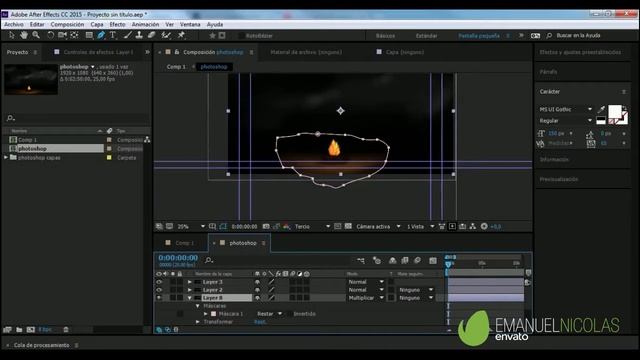
Task: Open Composition Mini-Flowchart icon in timeline
Action: (361, 260)
